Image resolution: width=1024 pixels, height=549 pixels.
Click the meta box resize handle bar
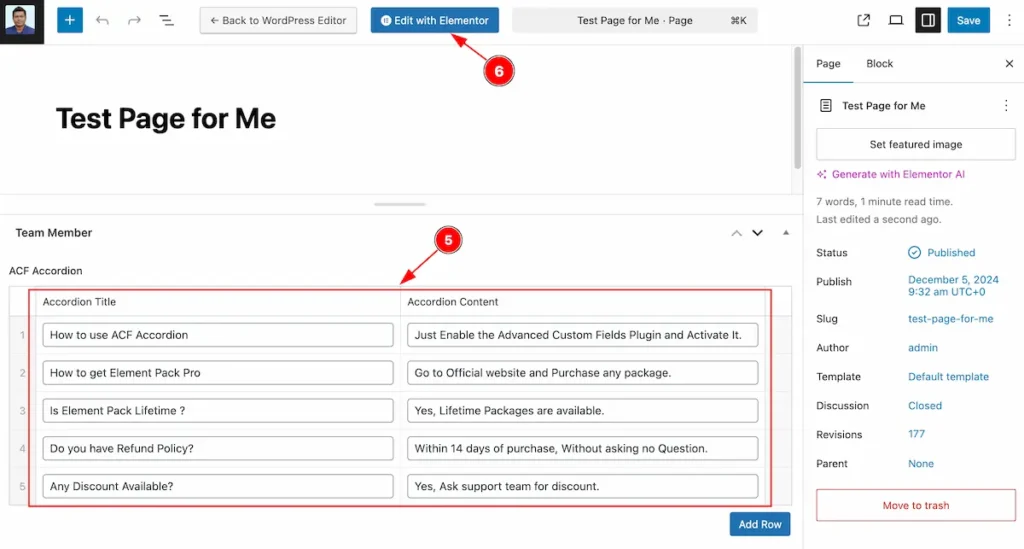pos(400,204)
